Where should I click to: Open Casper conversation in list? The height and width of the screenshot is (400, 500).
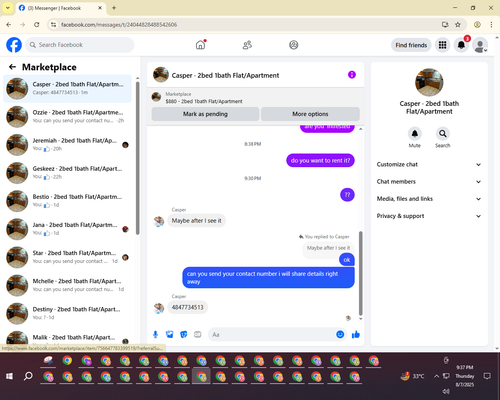coord(67,89)
